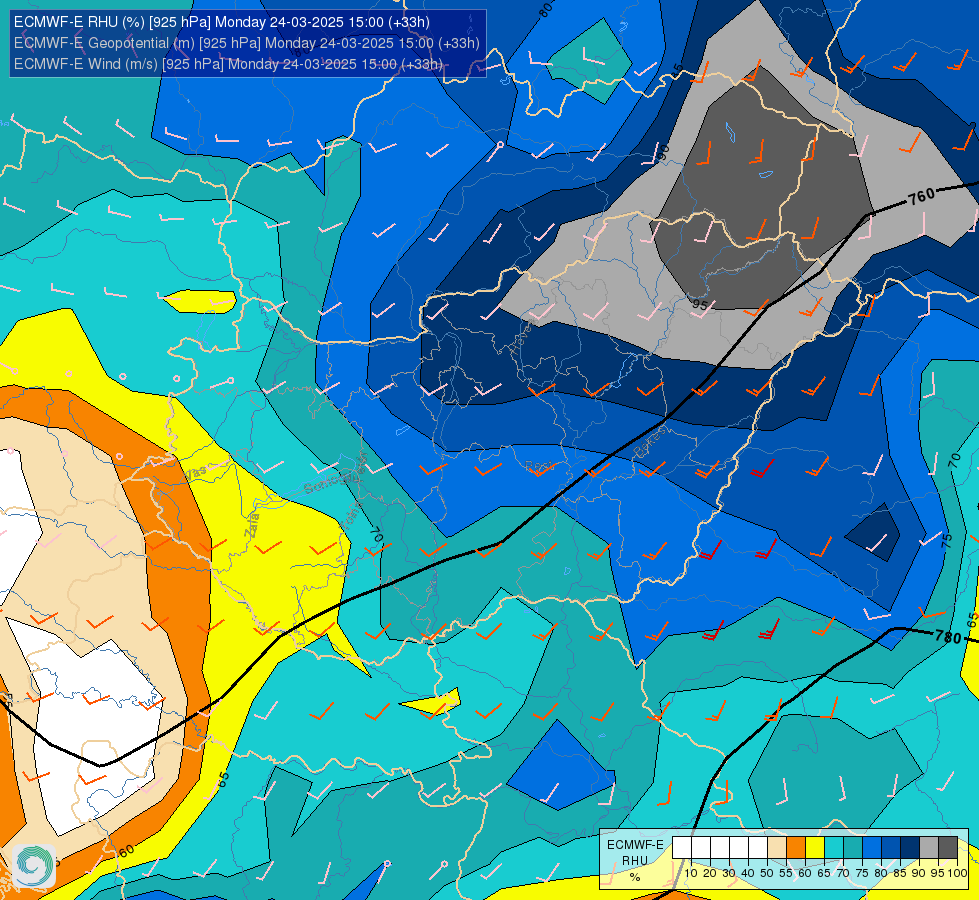Image resolution: width=979 pixels, height=900 pixels.
Task: Select the RHU 925 hPa title line
Action: (x=222, y=22)
